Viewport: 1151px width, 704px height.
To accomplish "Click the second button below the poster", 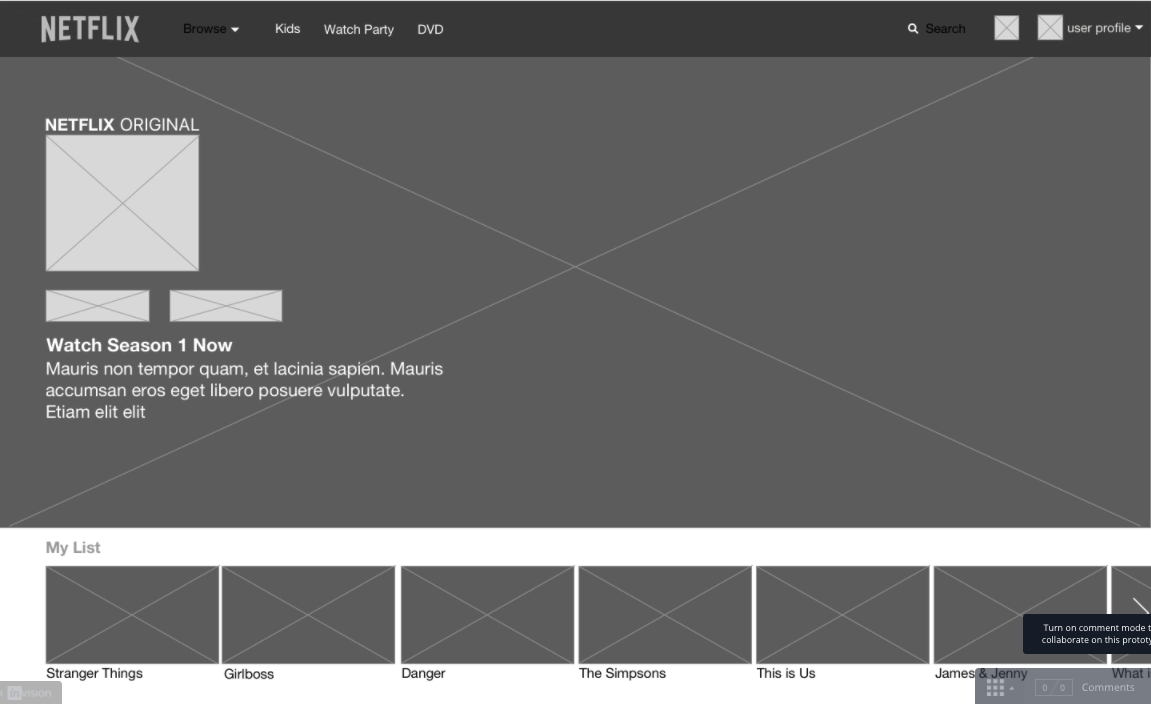I will [225, 305].
